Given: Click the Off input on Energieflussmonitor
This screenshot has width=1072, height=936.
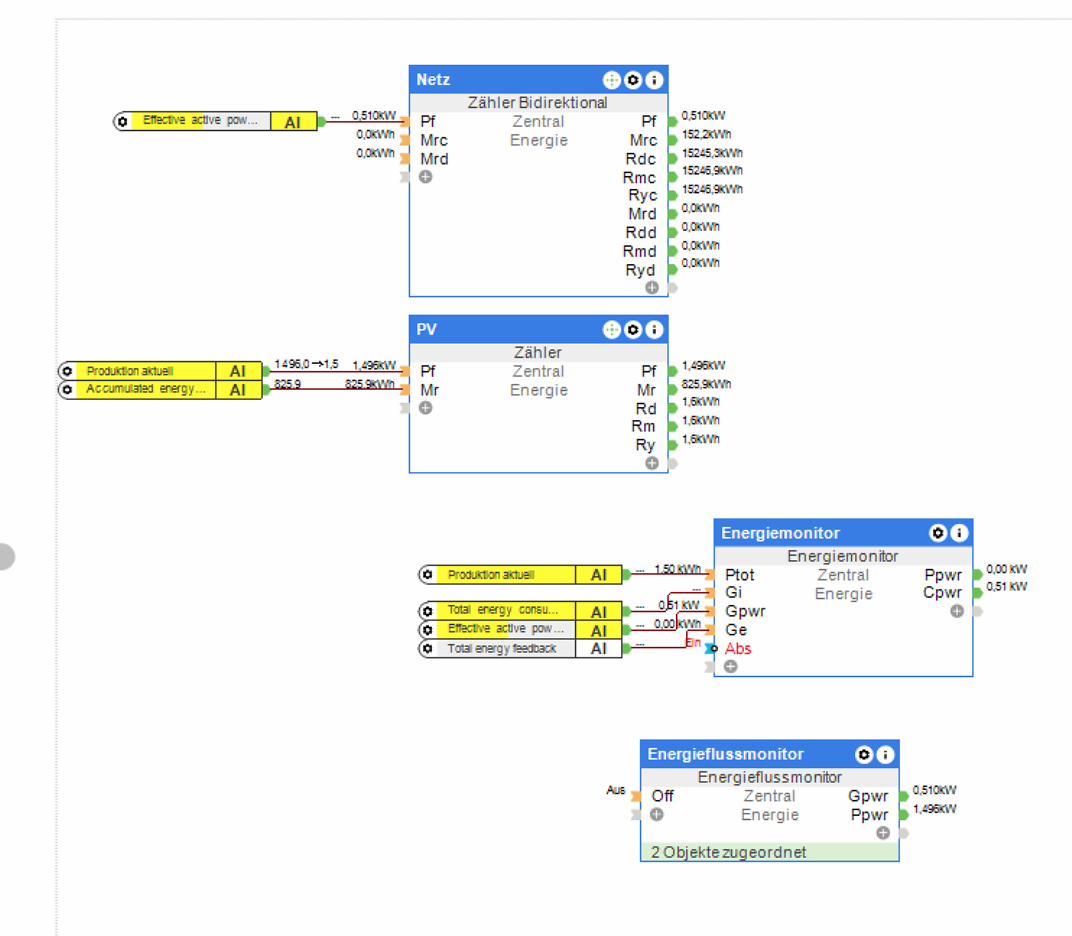Looking at the screenshot, I should point(662,796).
